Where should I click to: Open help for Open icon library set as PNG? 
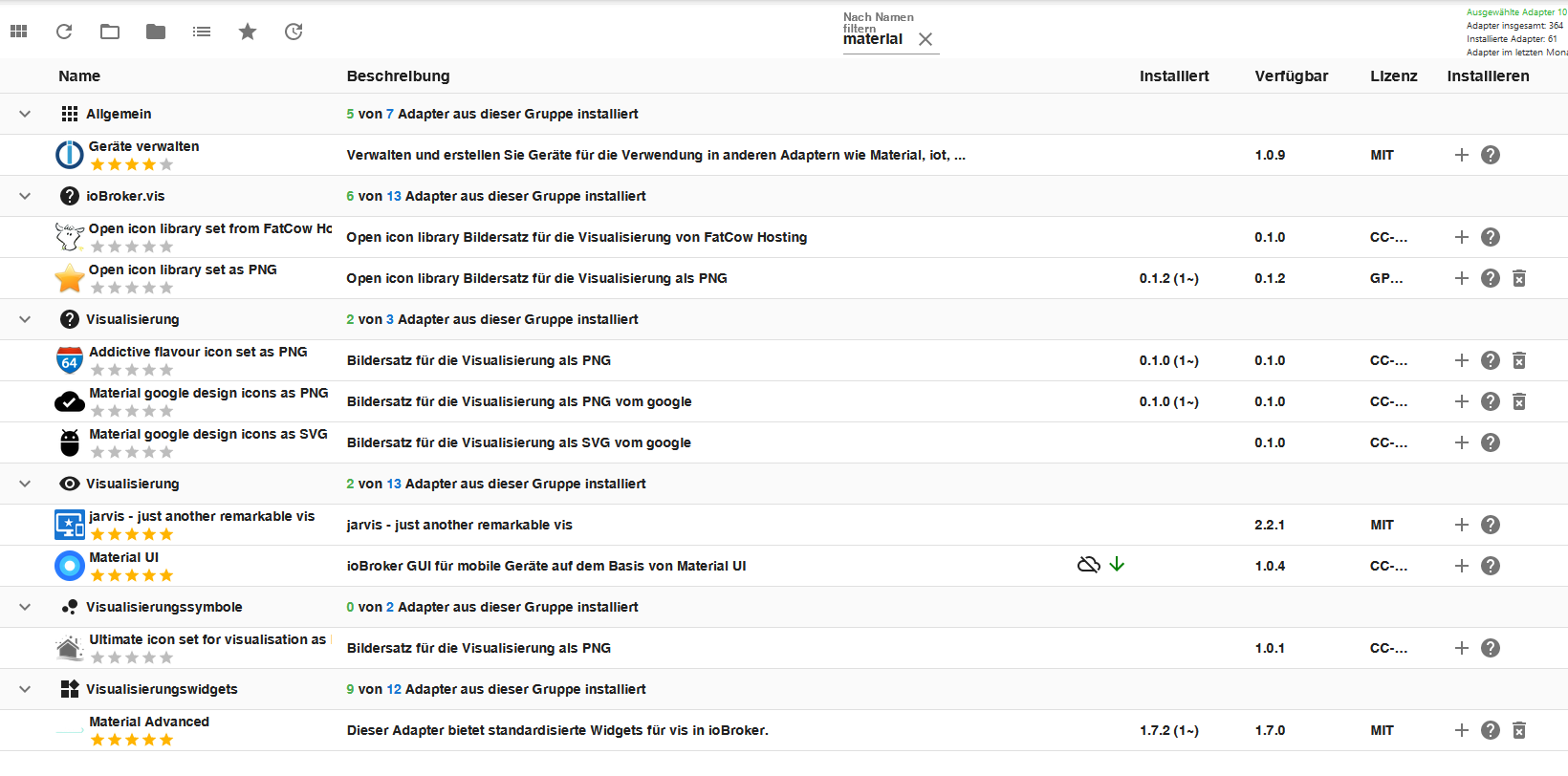point(1491,278)
